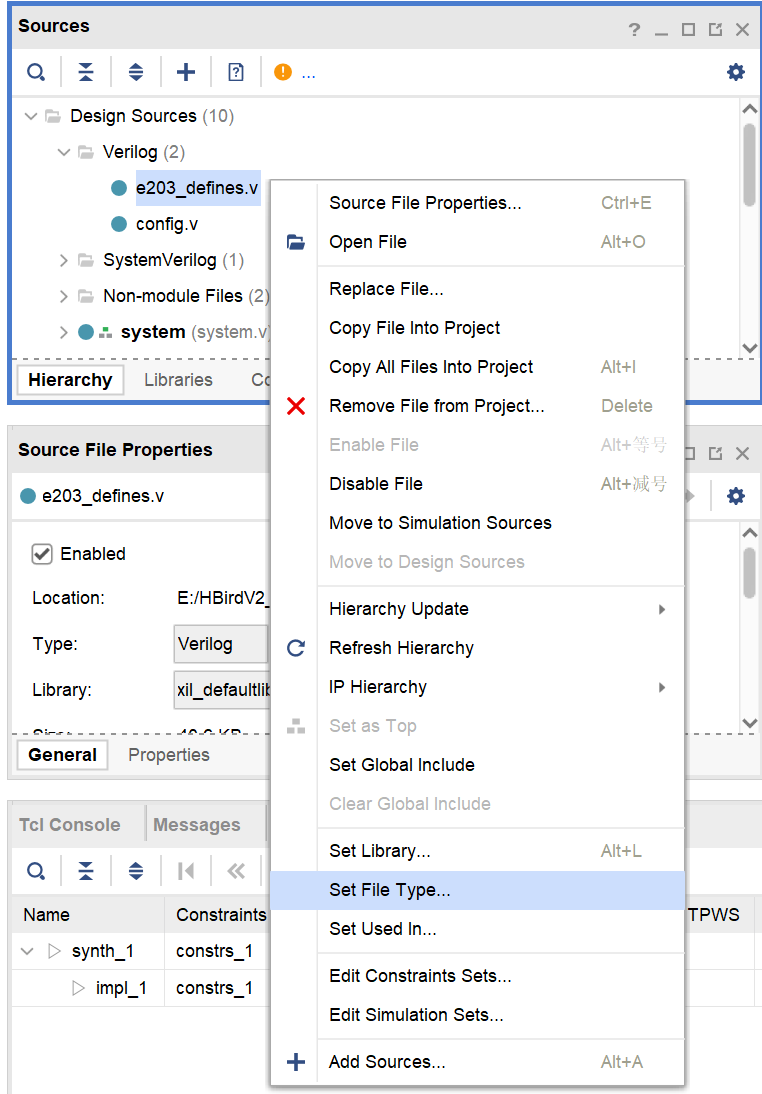762x1094 pixels.
Task: Toggle the Enabled checkbox
Action: coord(42,554)
